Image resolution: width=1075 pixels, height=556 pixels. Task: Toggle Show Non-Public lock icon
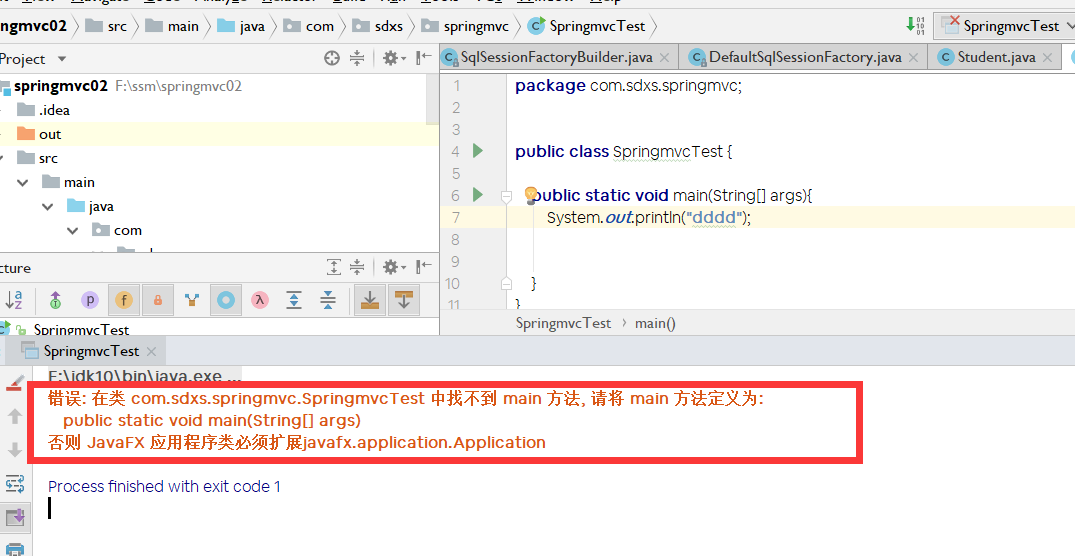[x=158, y=300]
